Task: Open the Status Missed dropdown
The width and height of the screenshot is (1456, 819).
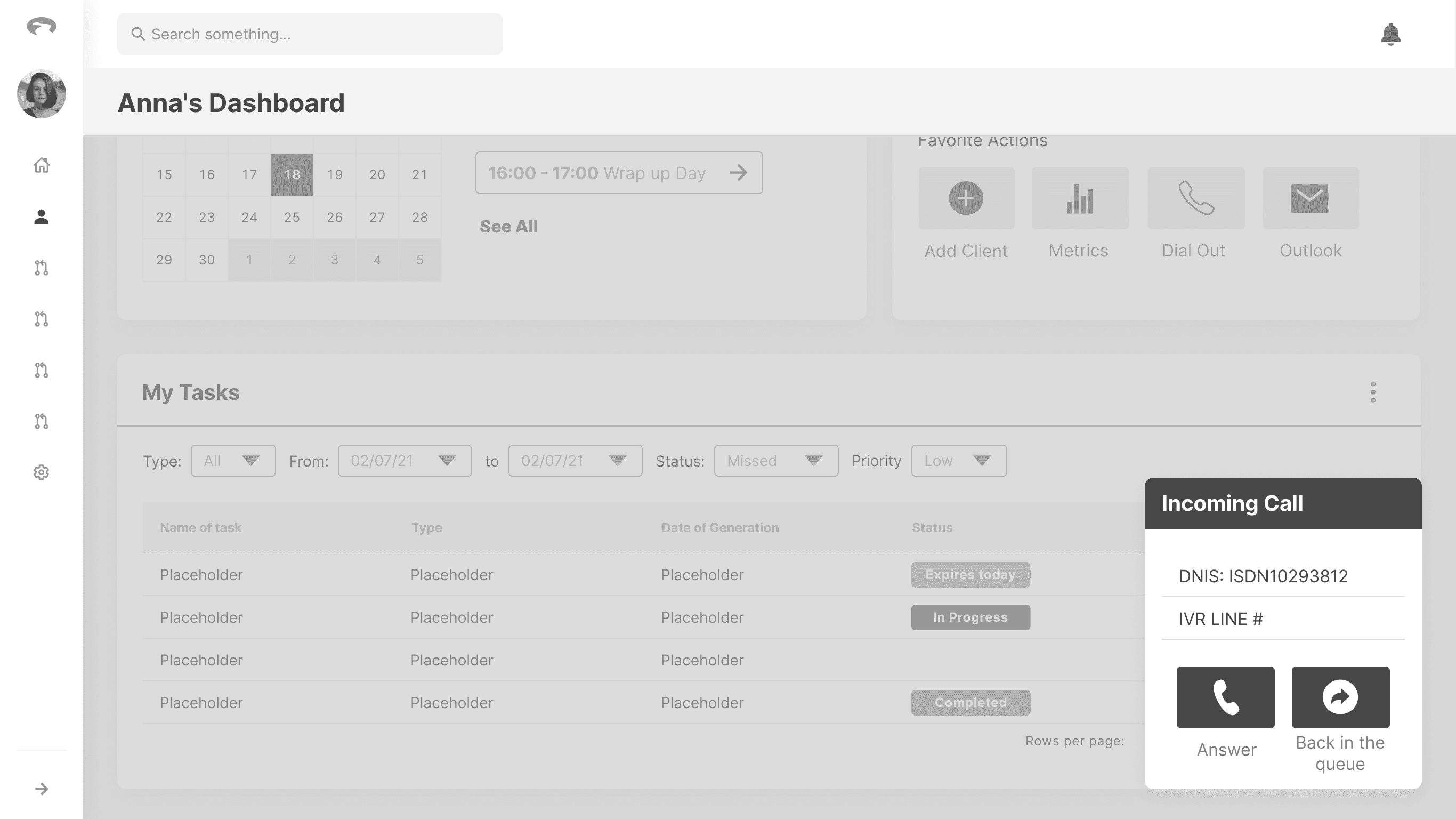Action: click(775, 461)
